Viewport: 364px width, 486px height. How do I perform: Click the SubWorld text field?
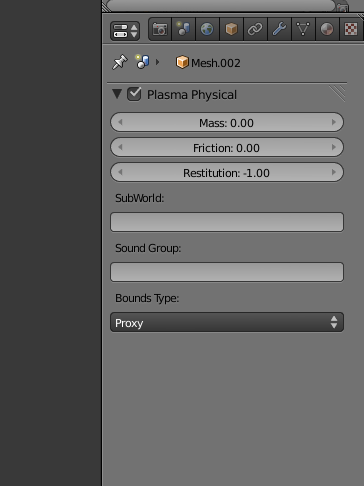(x=227, y=222)
